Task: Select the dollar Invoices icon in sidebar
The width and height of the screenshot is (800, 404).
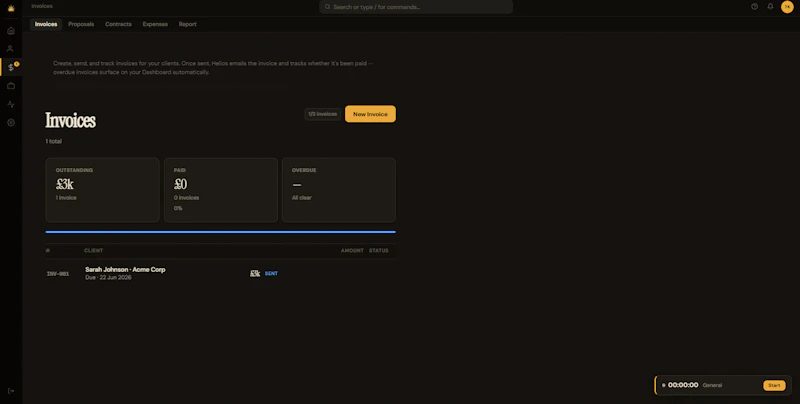Action: 11,67
